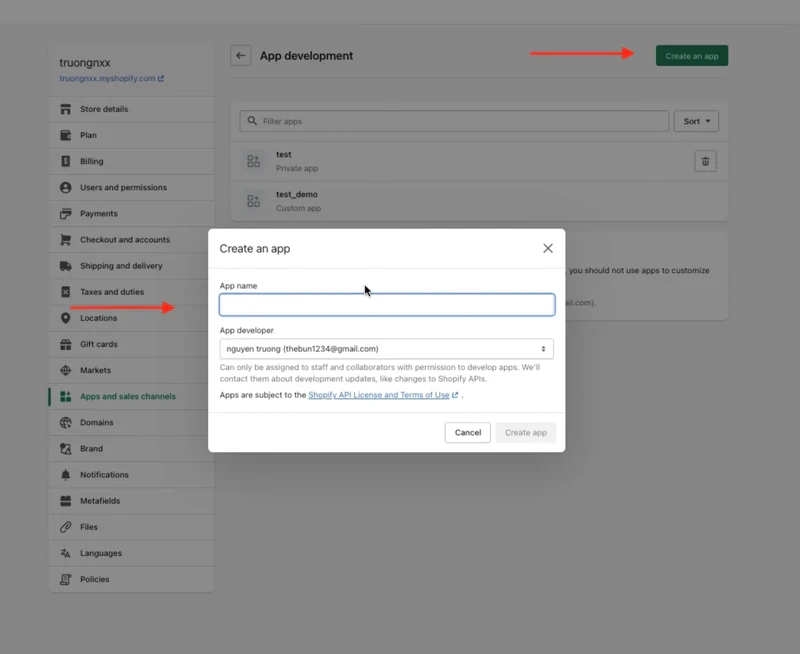
Task: Open Notifications settings
Action: coord(132,475)
